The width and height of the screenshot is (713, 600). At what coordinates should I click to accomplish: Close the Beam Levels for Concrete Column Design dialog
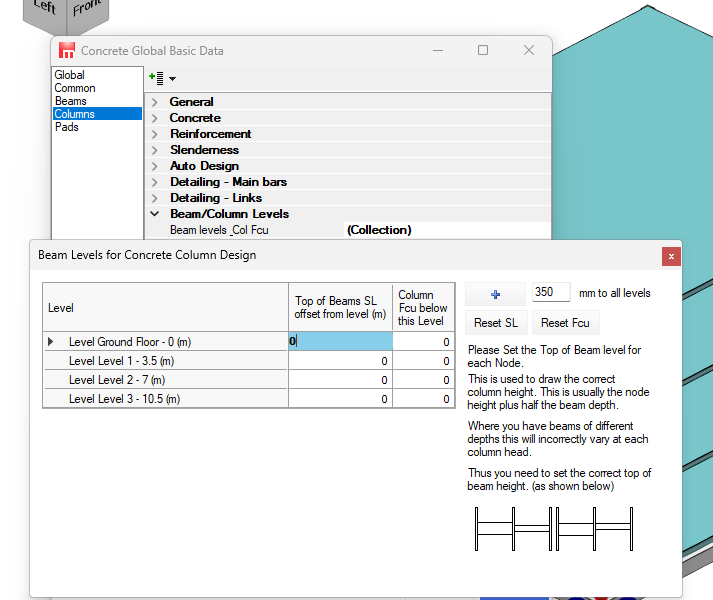pos(671,257)
